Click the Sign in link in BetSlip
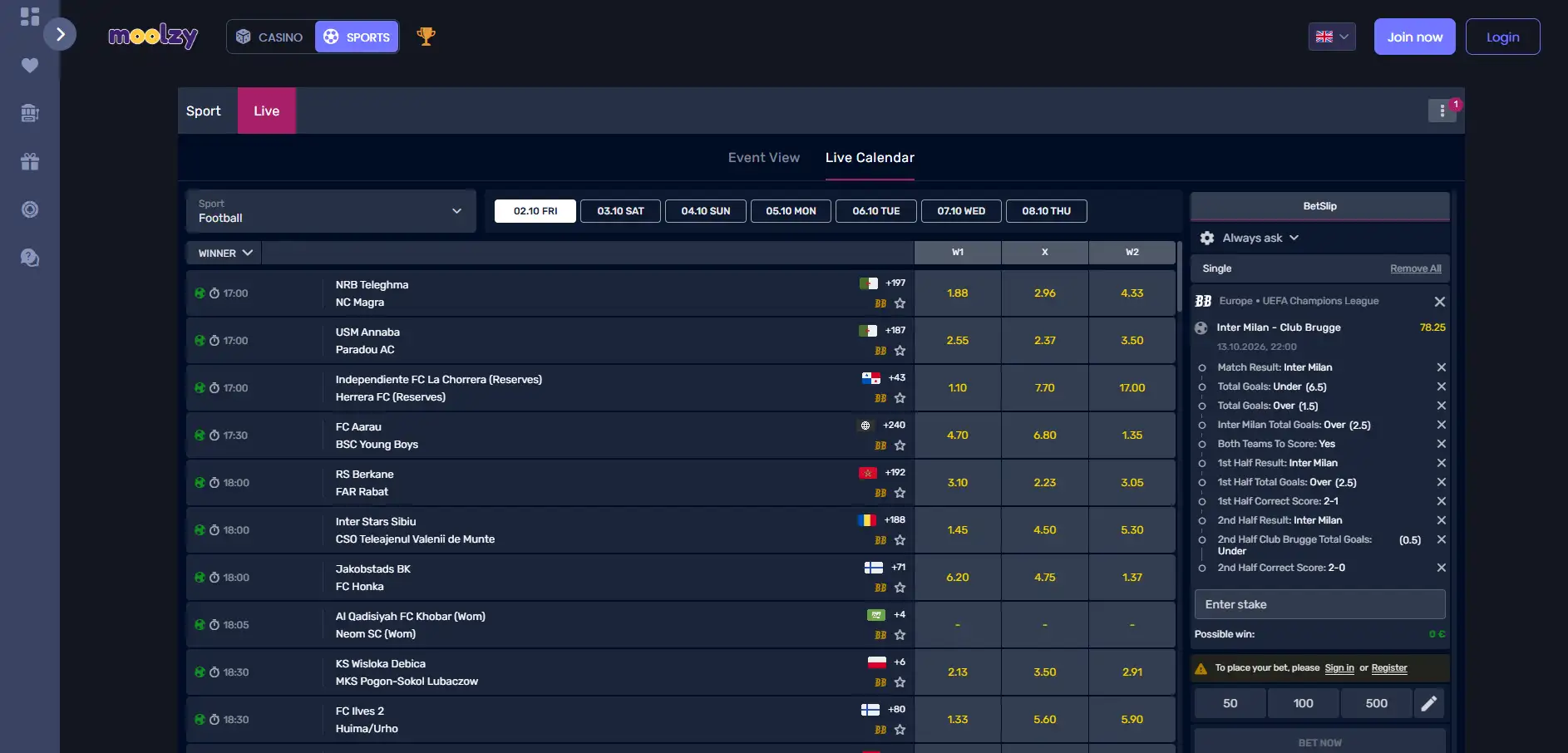 [x=1339, y=668]
